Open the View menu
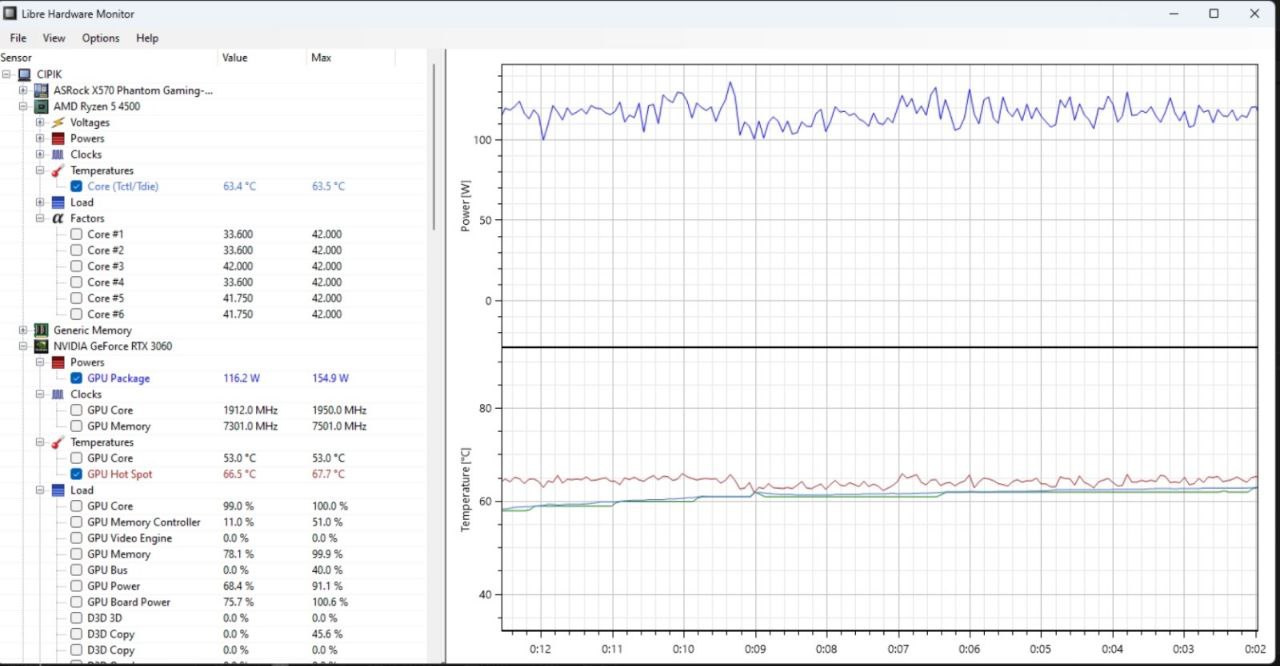The image size is (1280, 666). [54, 38]
